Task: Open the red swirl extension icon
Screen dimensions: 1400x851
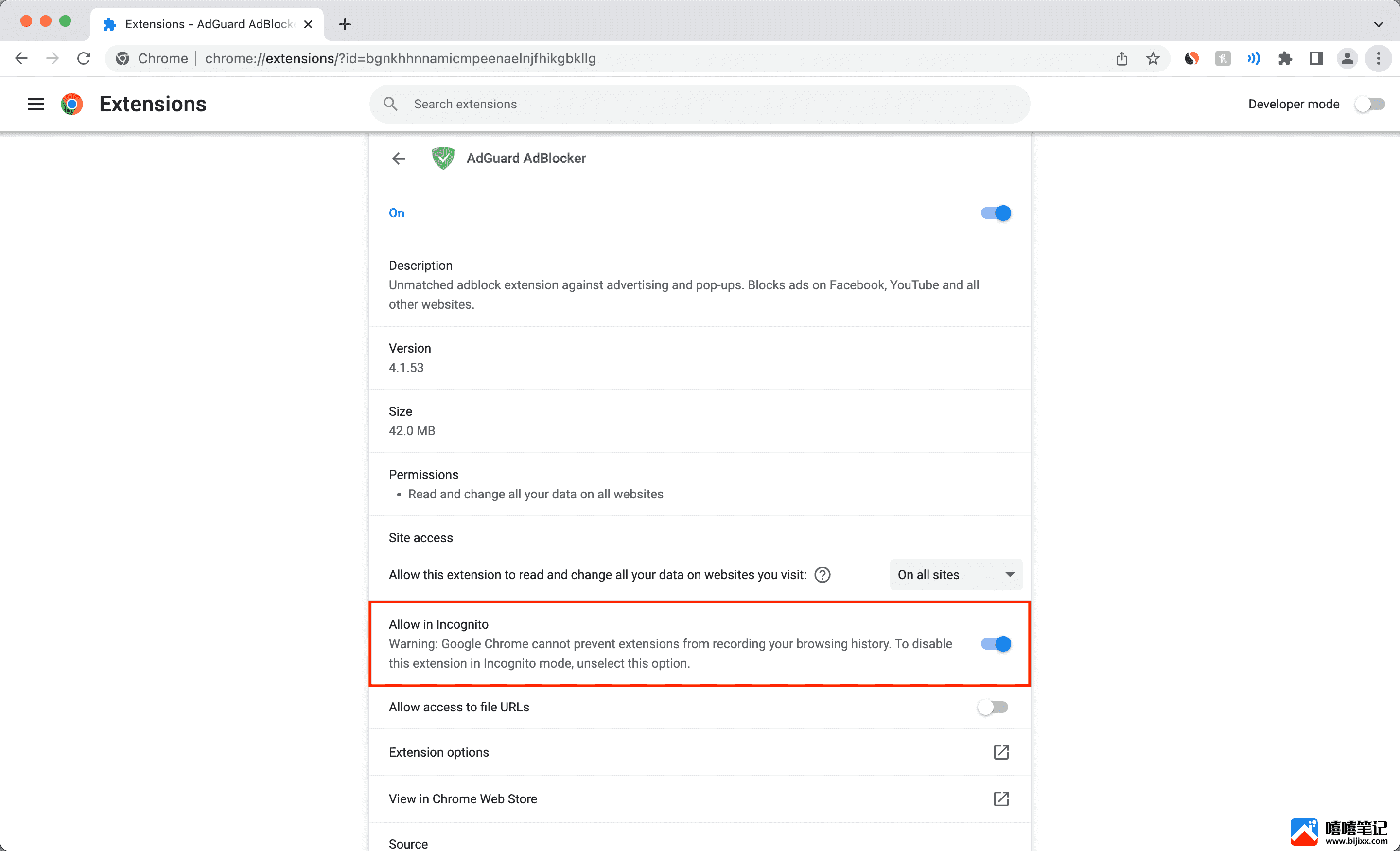Action: [1191, 58]
